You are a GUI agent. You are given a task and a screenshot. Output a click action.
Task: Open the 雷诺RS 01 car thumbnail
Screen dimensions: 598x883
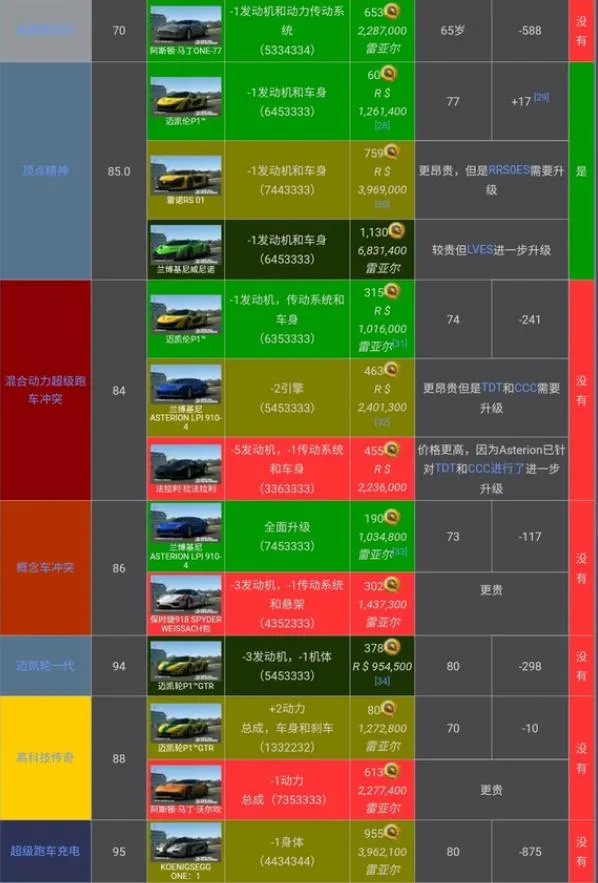point(186,175)
